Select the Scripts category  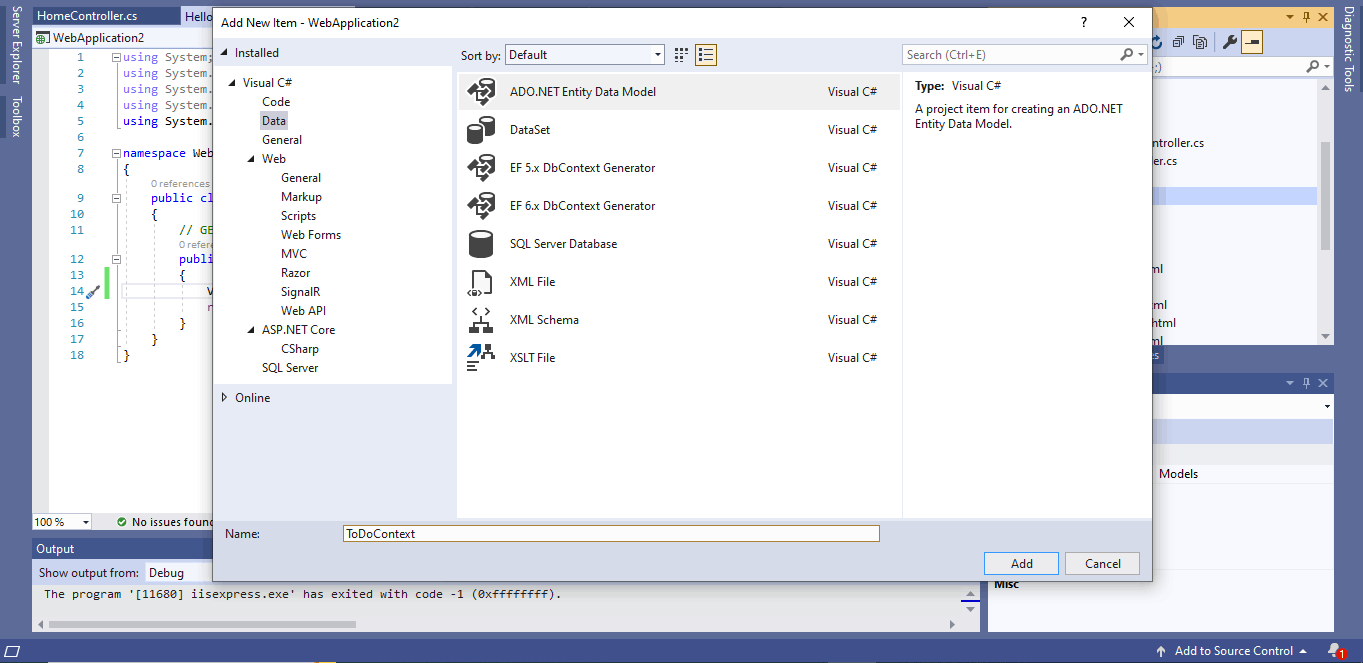coord(298,216)
